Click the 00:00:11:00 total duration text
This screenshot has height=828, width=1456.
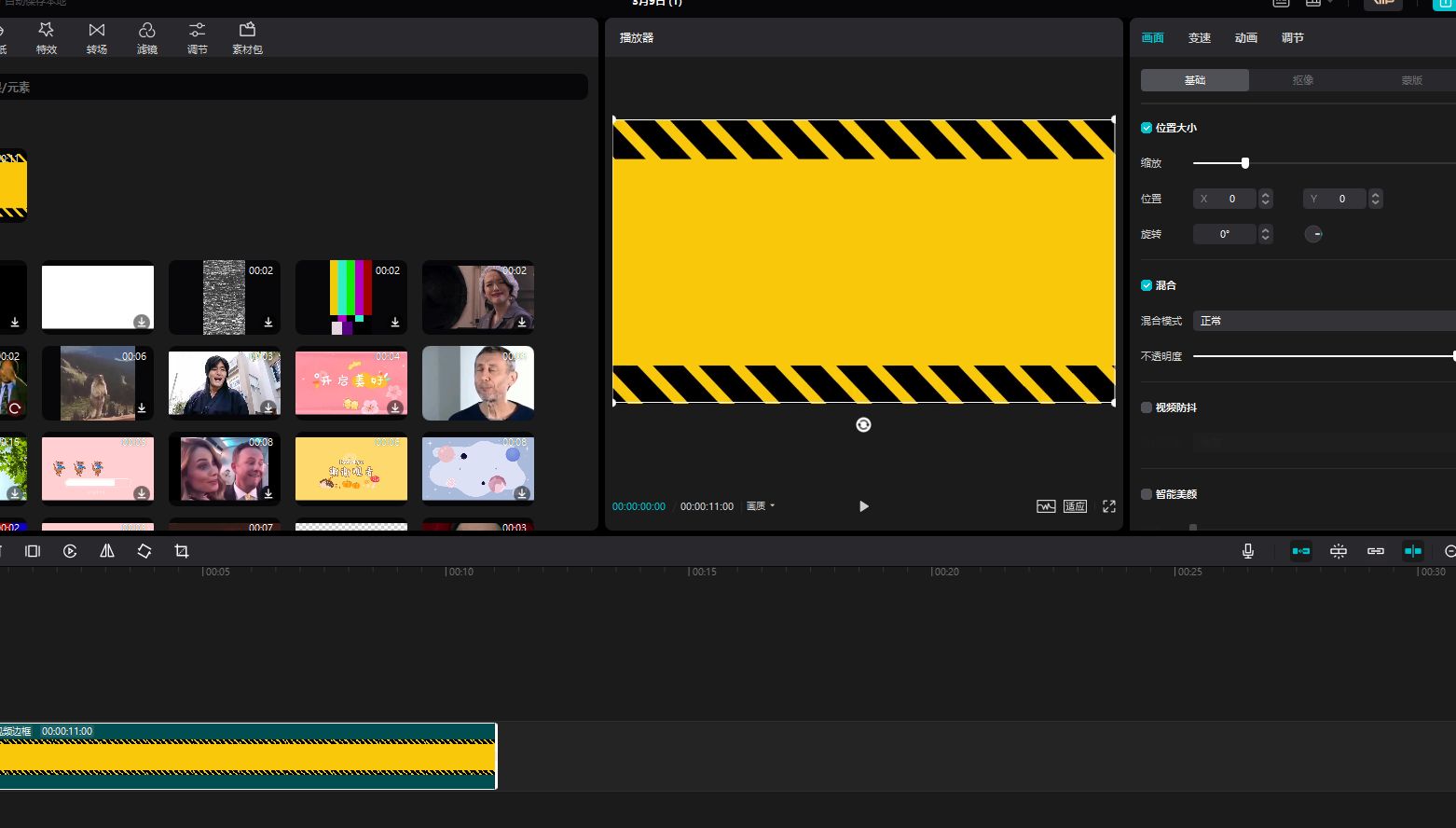click(707, 506)
